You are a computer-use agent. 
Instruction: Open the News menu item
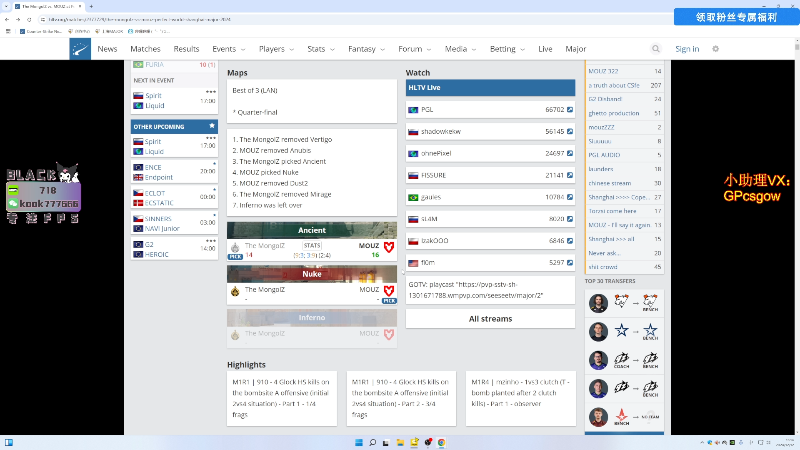pyautogui.click(x=107, y=49)
